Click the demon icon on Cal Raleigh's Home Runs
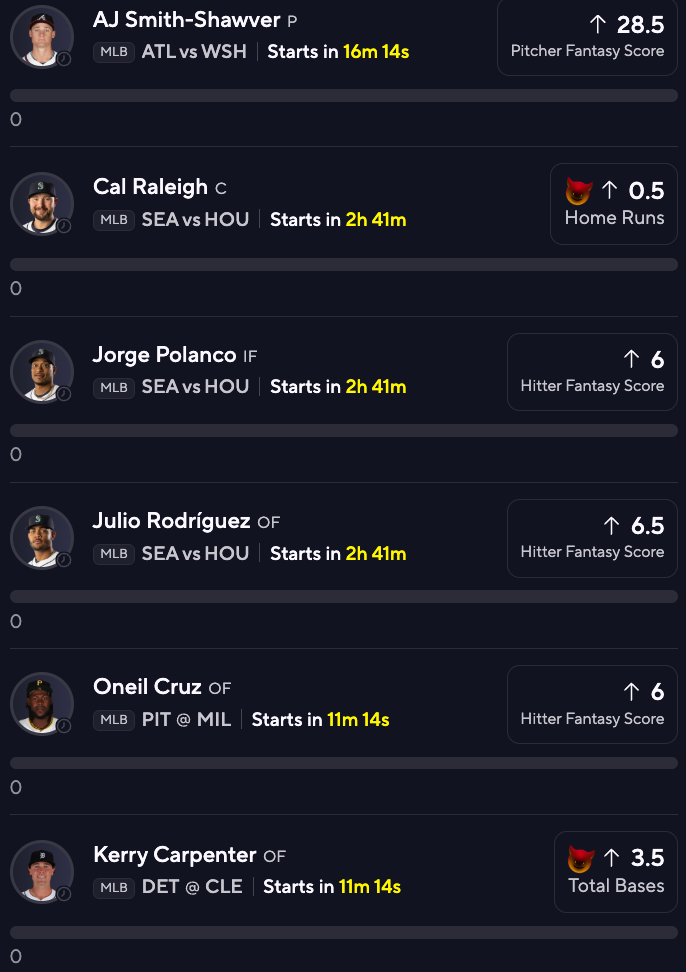Image resolution: width=686 pixels, height=972 pixels. pyautogui.click(x=579, y=190)
